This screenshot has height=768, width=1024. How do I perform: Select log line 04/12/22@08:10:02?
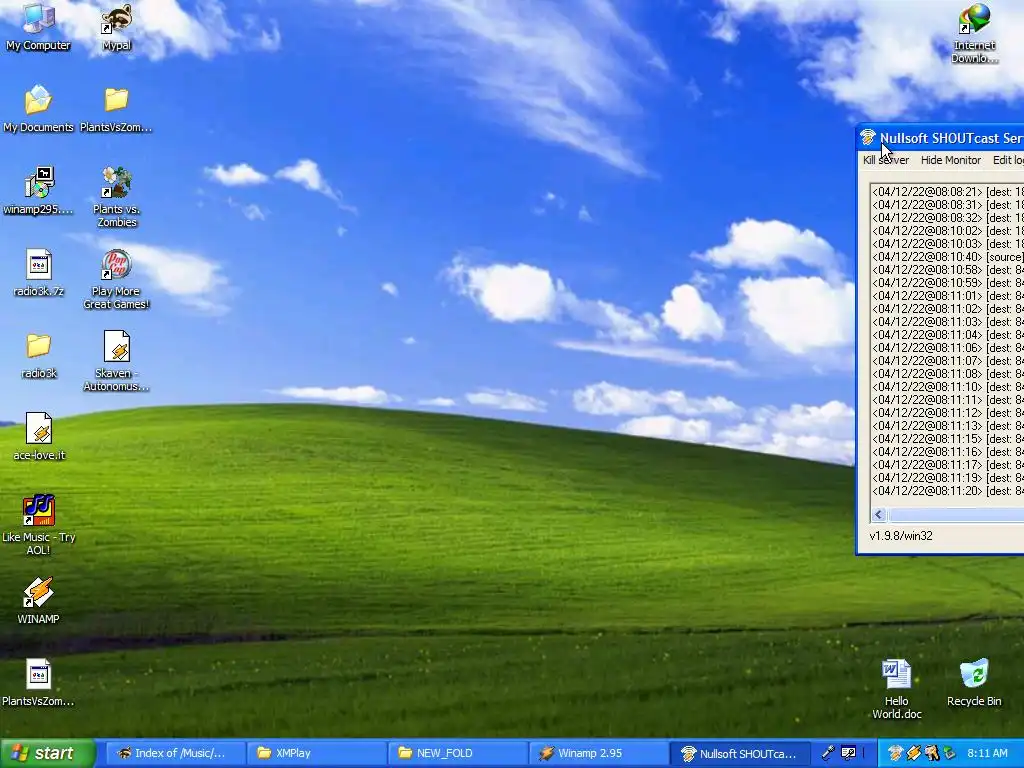[x=947, y=231]
